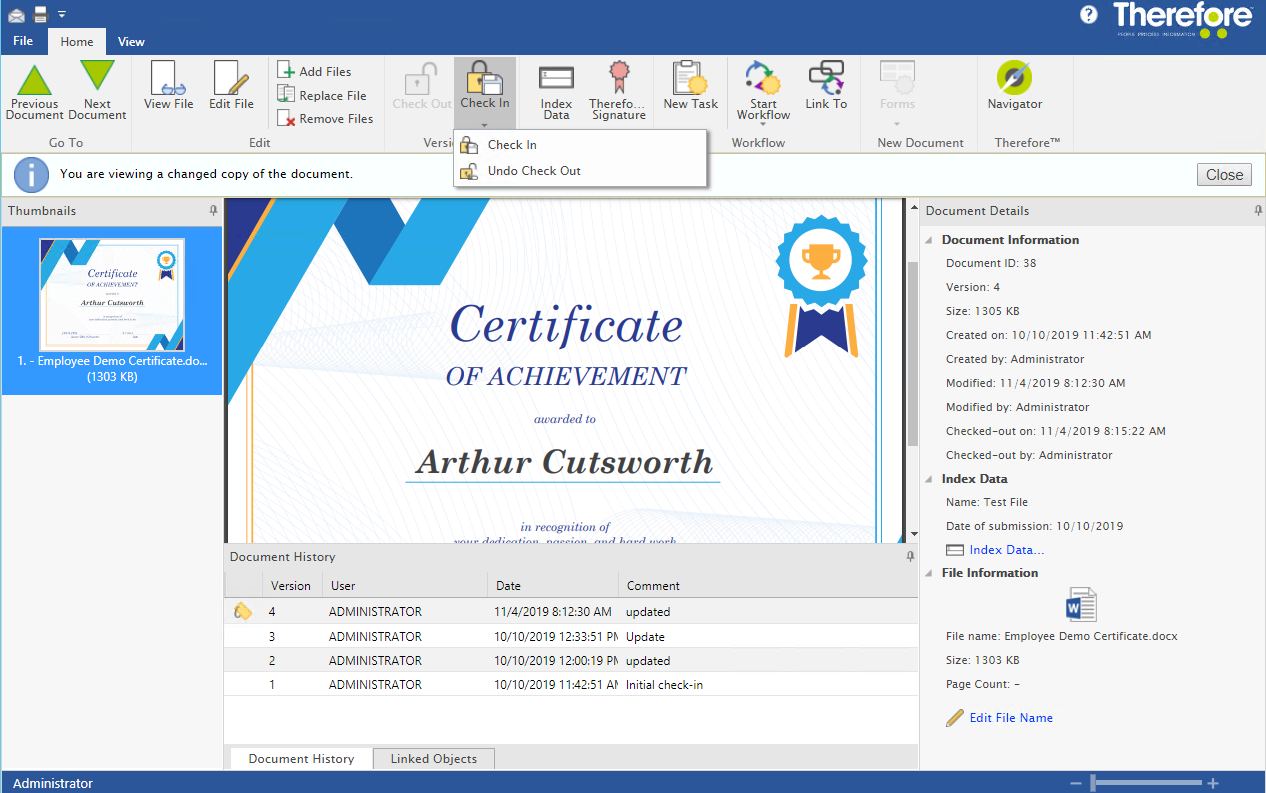This screenshot has width=1266, height=793.
Task: Close the changed copy notification
Action: point(1224,174)
